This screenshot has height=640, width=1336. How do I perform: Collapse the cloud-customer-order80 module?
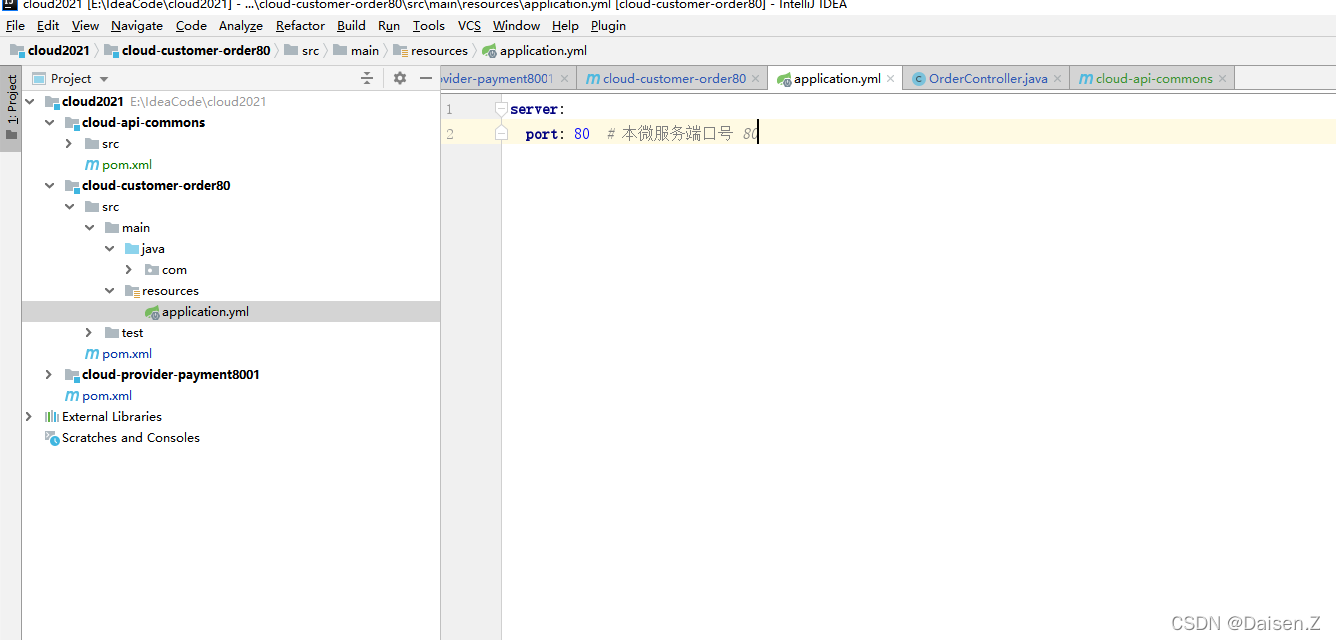pyautogui.click(x=49, y=186)
